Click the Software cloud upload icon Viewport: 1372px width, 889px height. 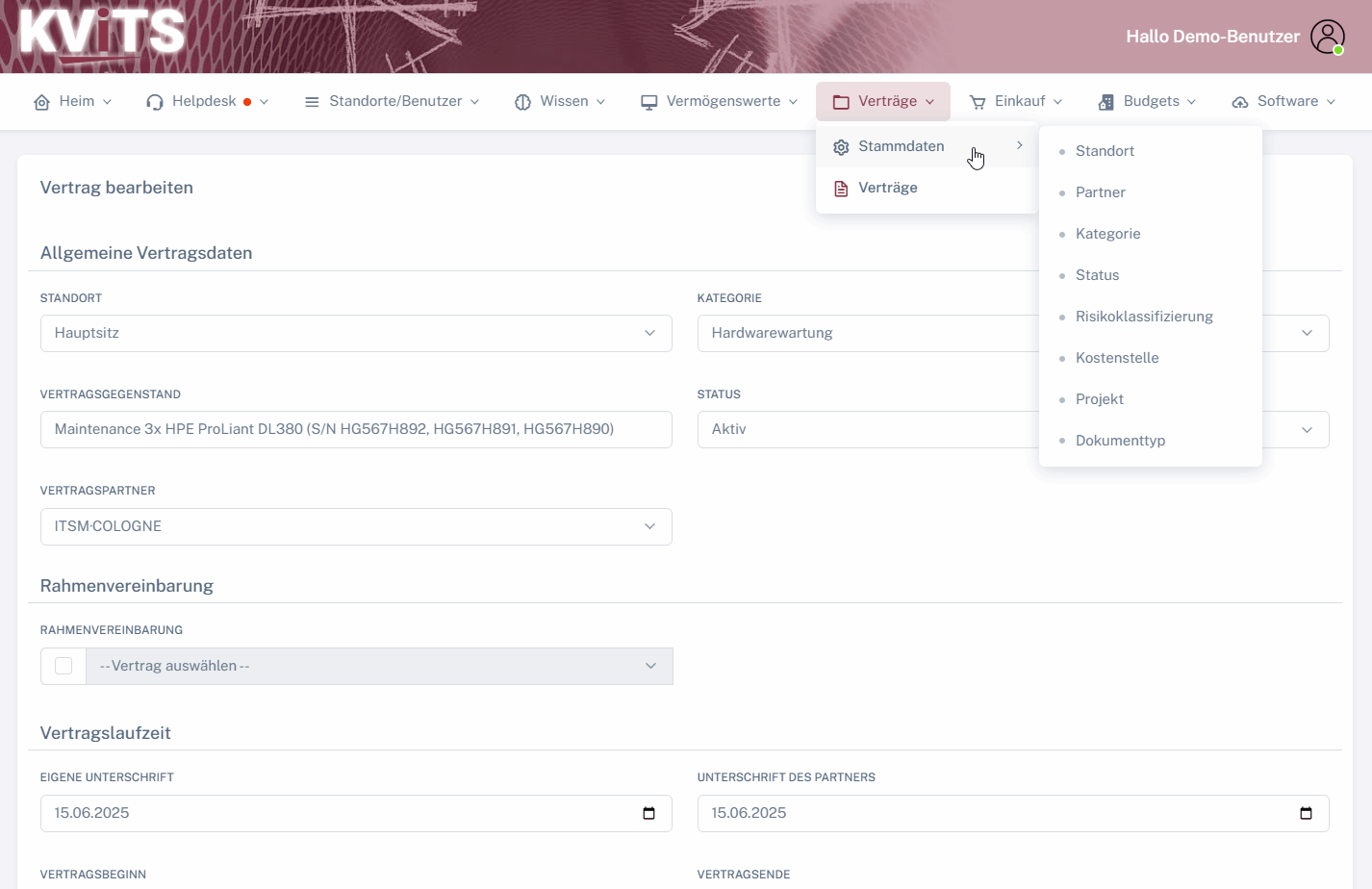point(1240,101)
